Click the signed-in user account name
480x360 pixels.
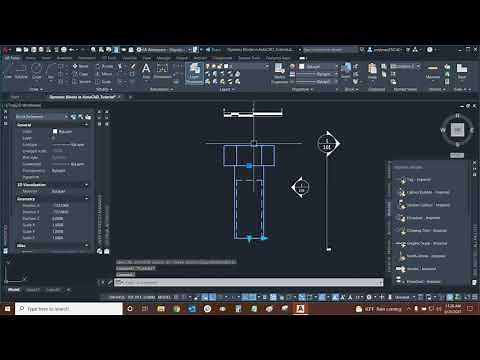[x=388, y=50]
